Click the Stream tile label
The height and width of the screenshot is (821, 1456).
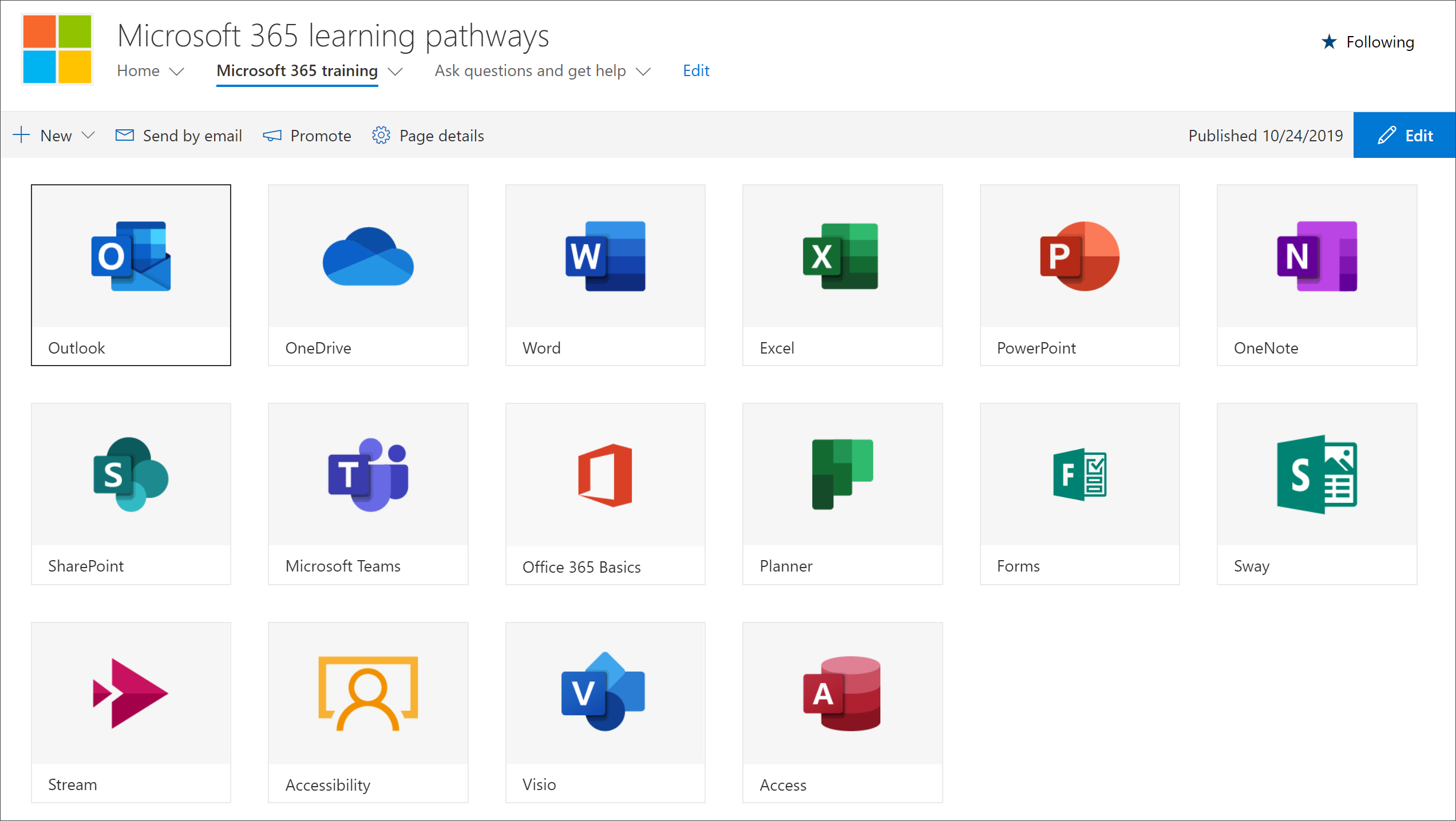[x=73, y=784]
